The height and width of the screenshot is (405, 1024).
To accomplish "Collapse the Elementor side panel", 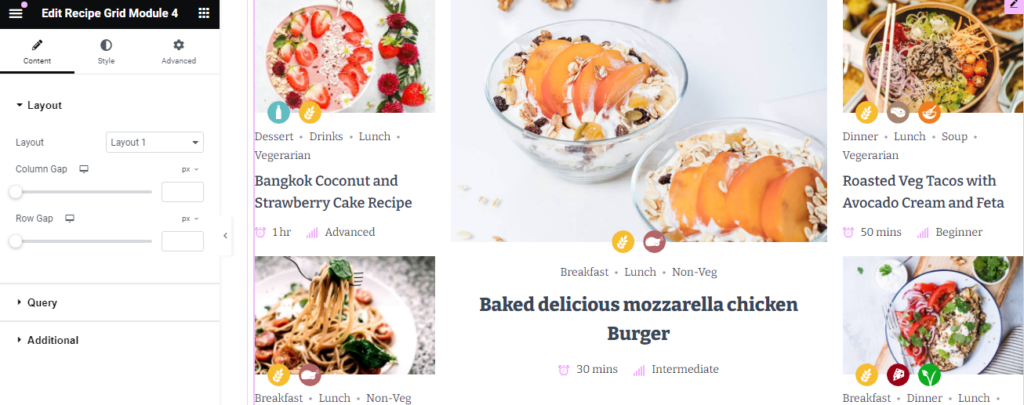I will coord(225,236).
